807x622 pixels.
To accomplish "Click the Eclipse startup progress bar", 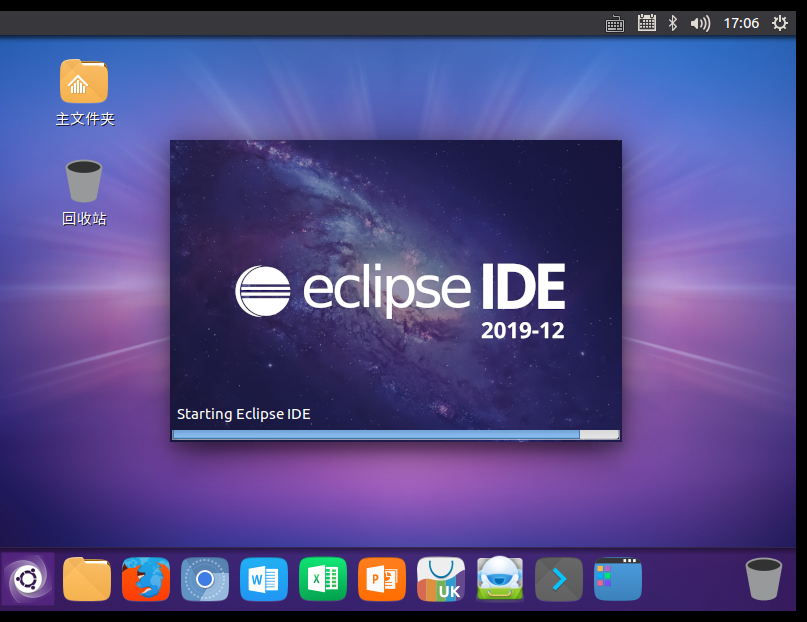I will tap(396, 435).
